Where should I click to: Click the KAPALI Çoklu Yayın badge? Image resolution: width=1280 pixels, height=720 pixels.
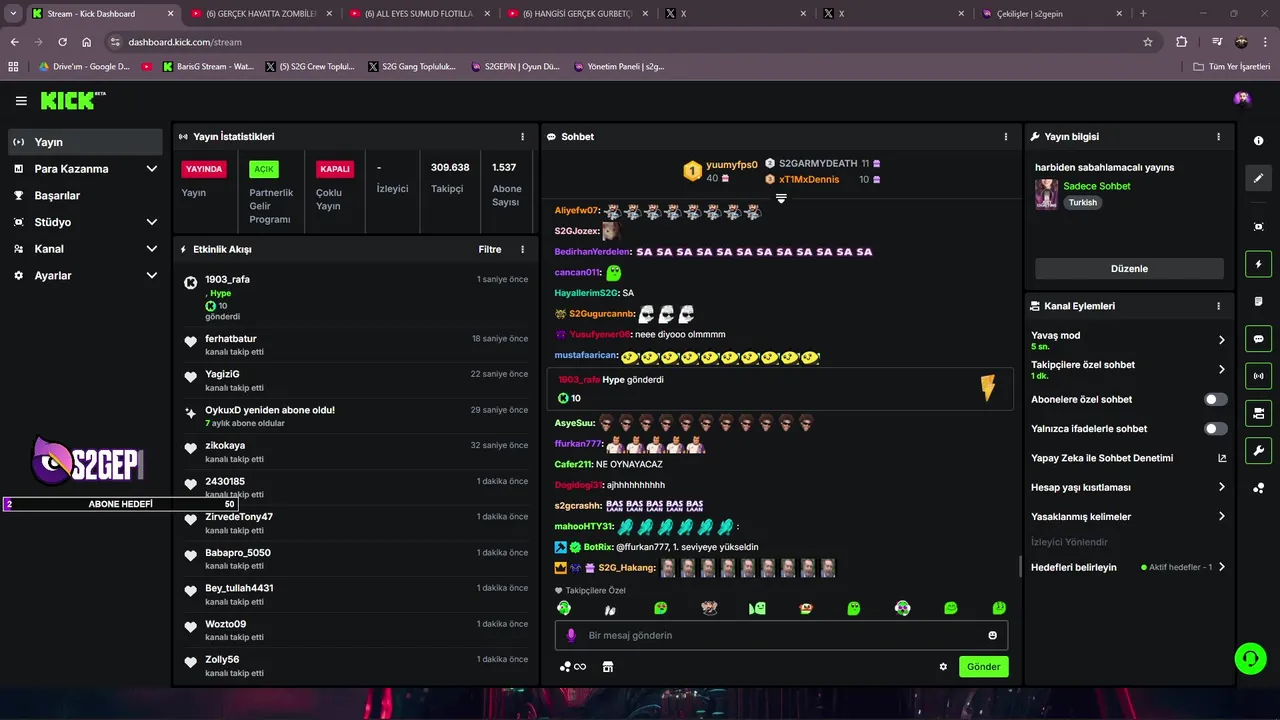pyautogui.click(x=334, y=169)
